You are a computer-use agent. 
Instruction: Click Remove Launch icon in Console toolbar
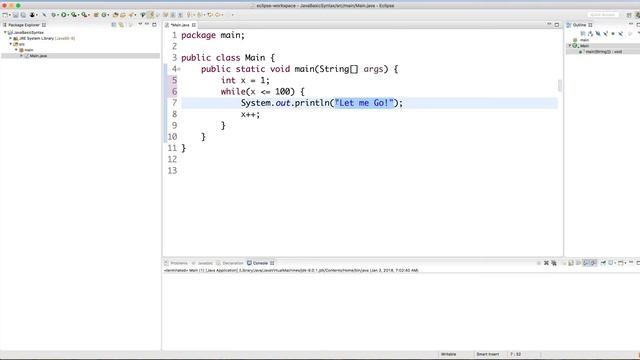tap(546, 263)
